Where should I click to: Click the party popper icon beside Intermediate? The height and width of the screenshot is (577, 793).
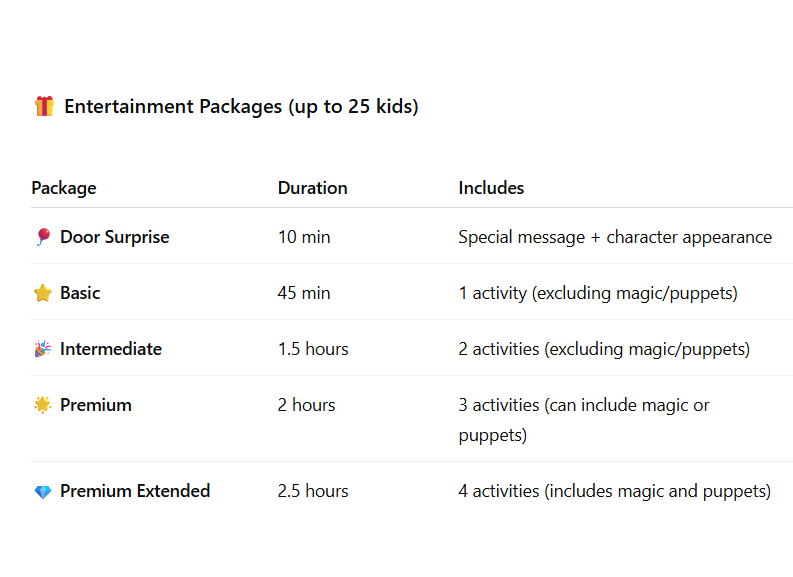coord(43,349)
